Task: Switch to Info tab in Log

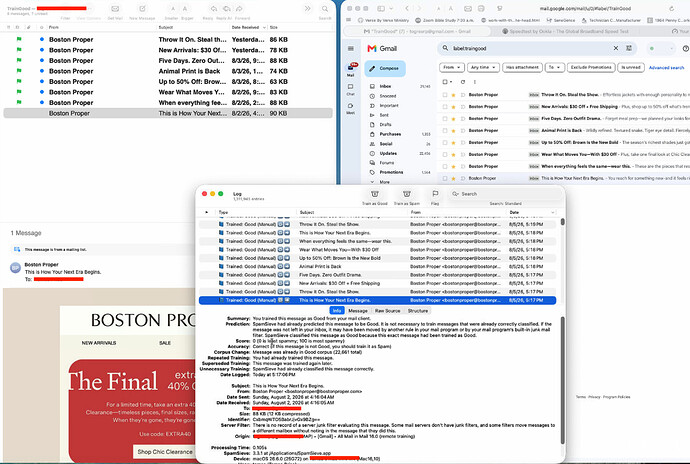Action: [x=337, y=311]
